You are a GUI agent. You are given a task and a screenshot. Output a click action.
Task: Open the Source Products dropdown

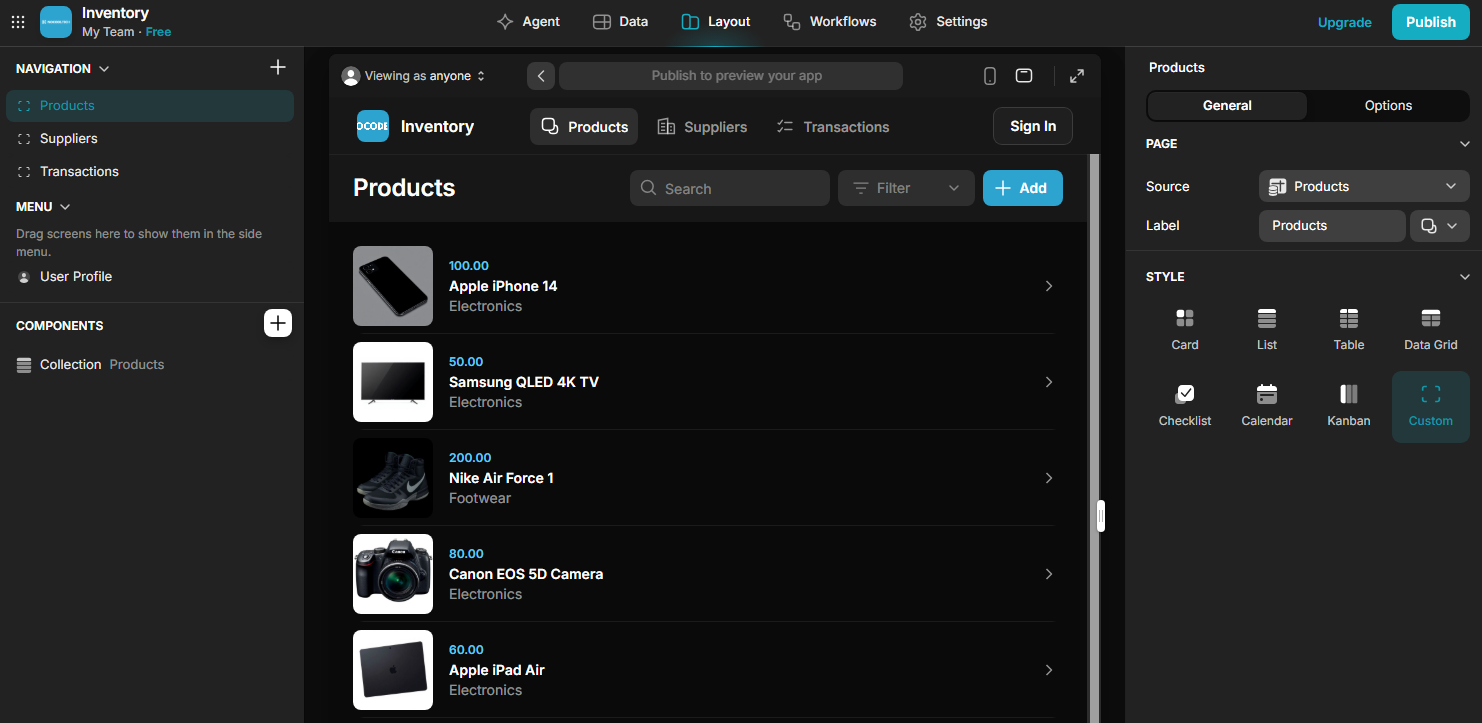(x=1364, y=187)
